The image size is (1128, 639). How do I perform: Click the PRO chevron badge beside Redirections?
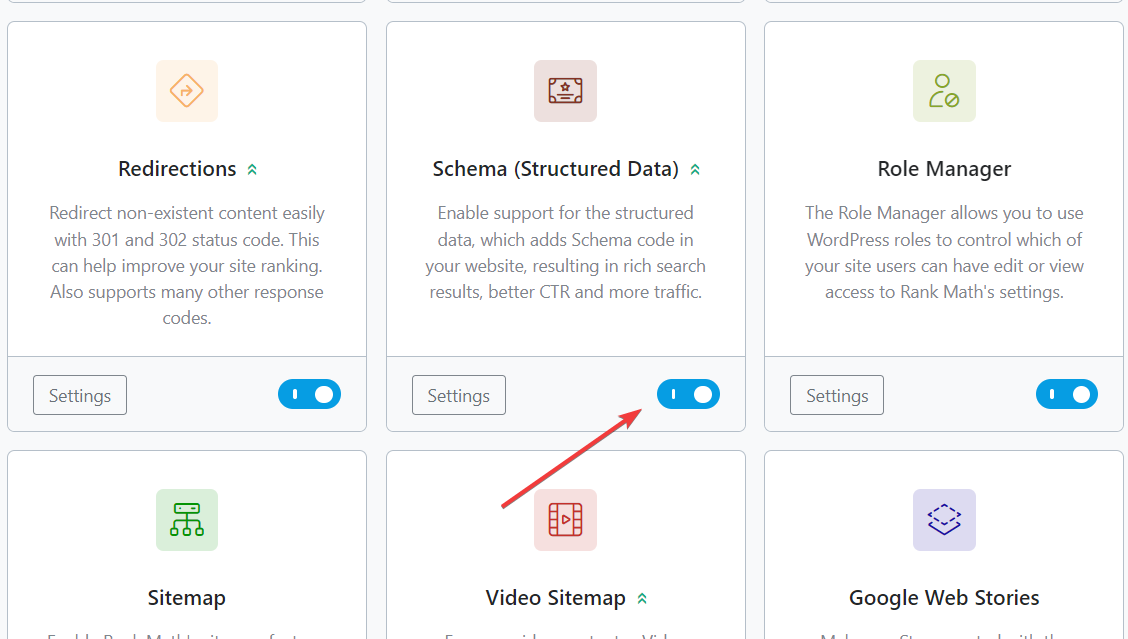252,170
